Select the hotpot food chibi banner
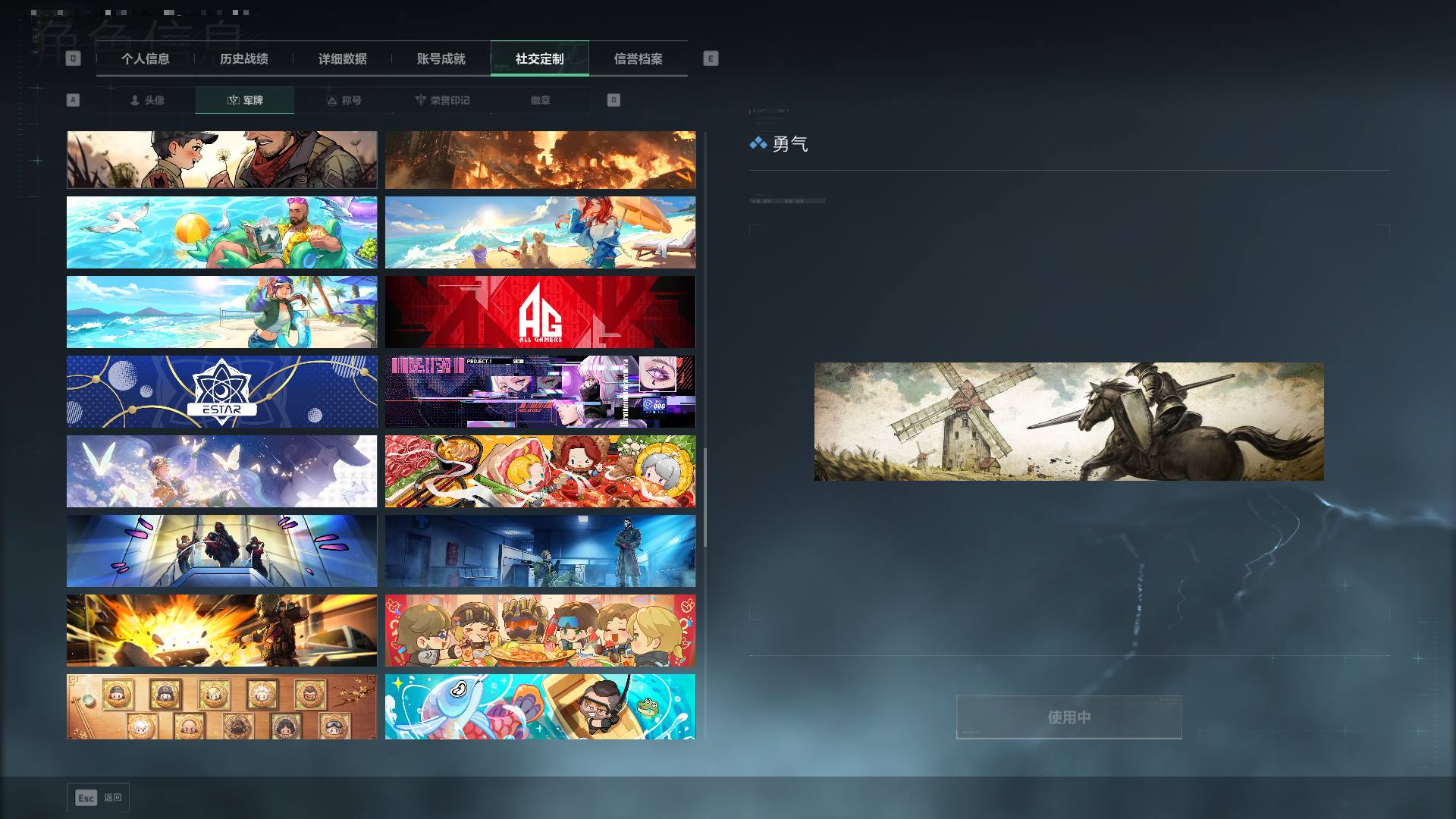The width and height of the screenshot is (1456, 819). (x=540, y=471)
